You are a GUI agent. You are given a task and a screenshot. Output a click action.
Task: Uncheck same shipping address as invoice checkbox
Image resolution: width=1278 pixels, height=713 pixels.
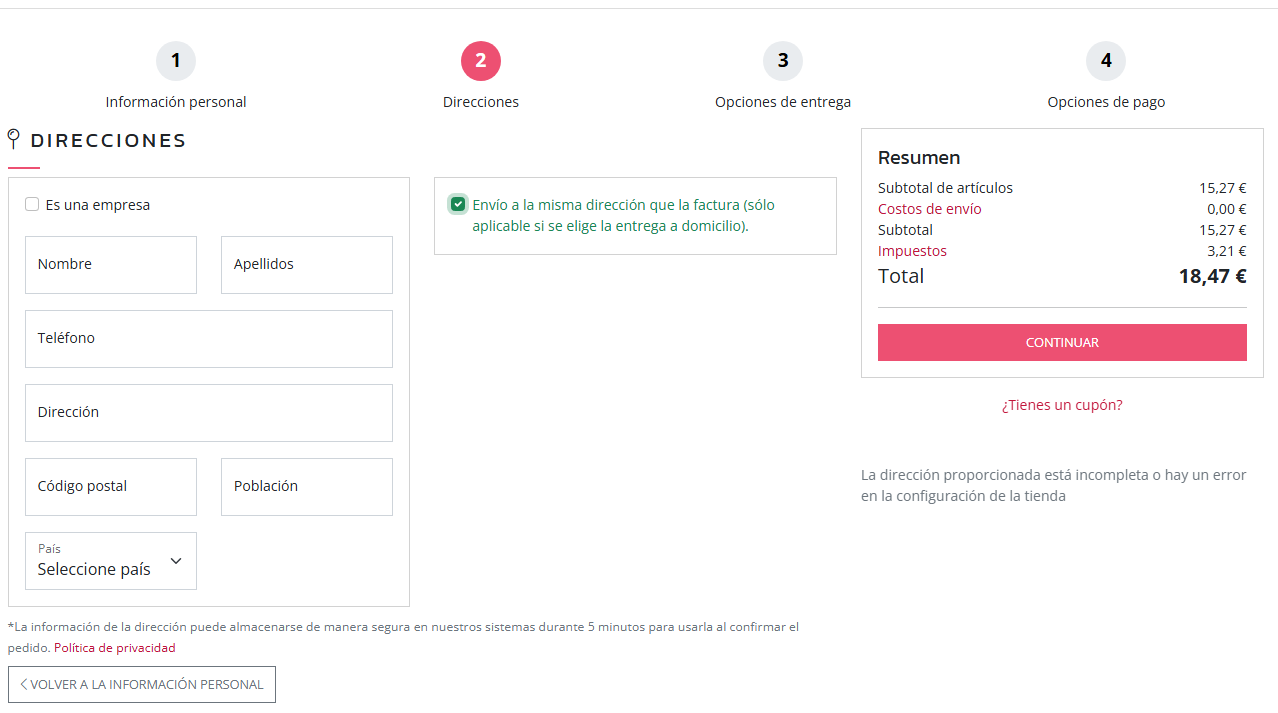(x=458, y=204)
